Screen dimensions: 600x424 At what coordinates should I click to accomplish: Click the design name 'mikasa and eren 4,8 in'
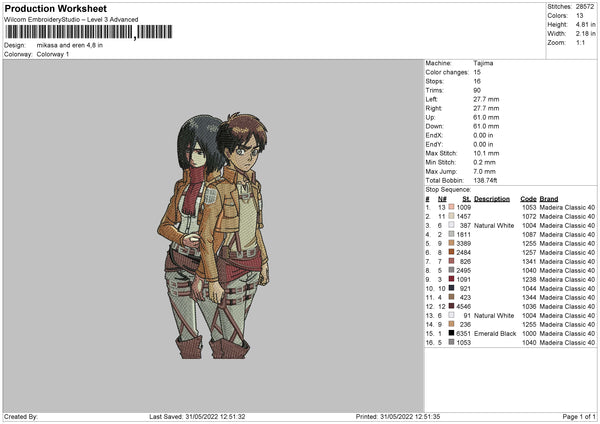[70, 45]
